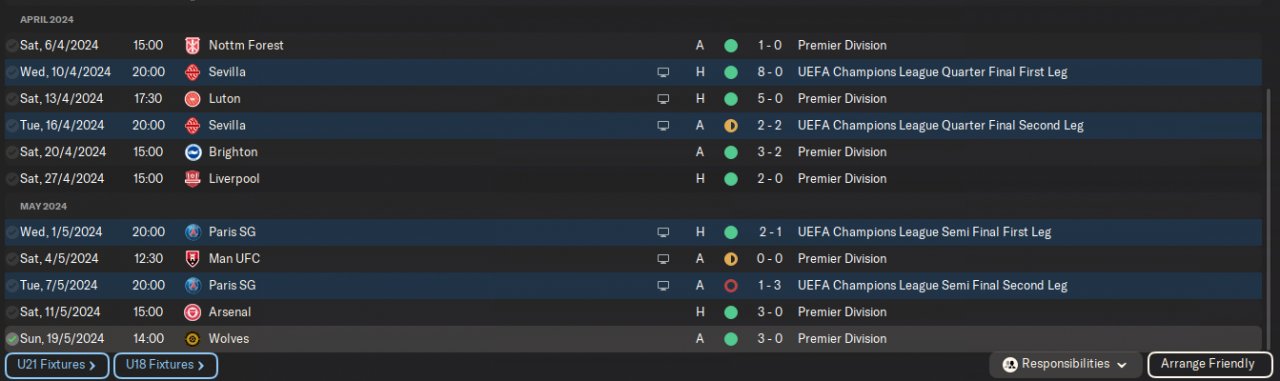
Task: Click the checkmark beside Sun, 19/5/2024
Action: (x=11, y=339)
